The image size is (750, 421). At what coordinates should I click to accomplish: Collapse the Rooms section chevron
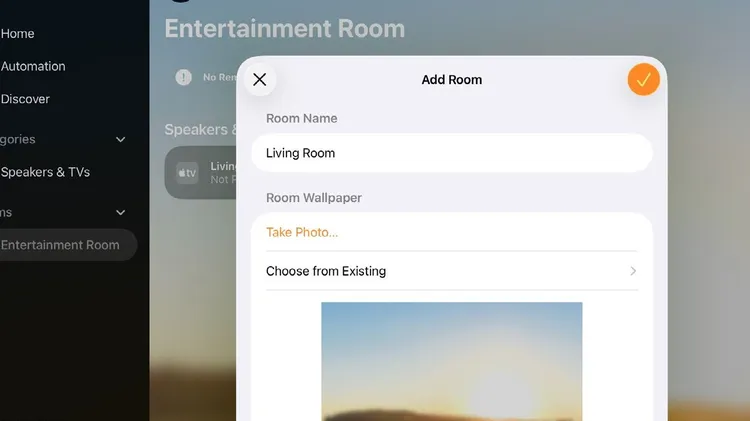coord(121,213)
